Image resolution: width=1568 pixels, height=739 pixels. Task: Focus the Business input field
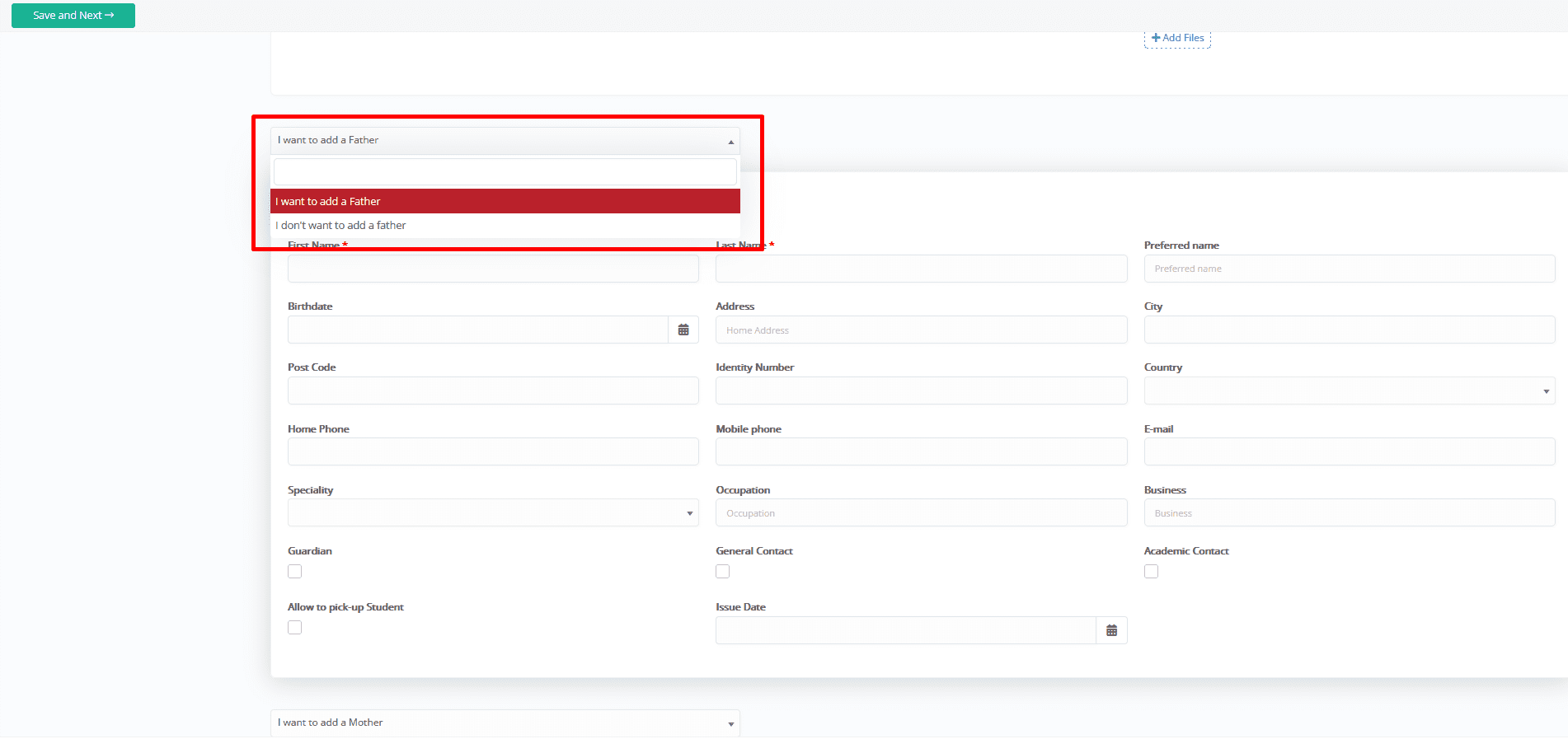[1350, 512]
